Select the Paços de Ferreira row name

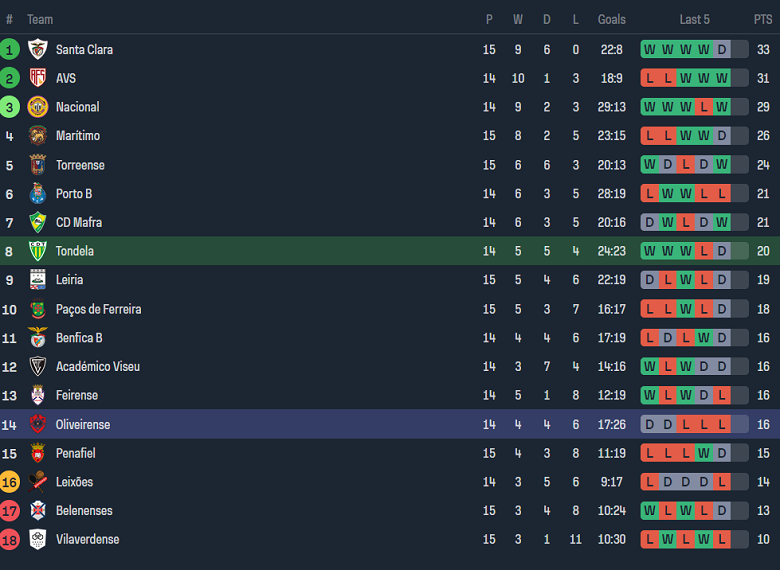98,309
